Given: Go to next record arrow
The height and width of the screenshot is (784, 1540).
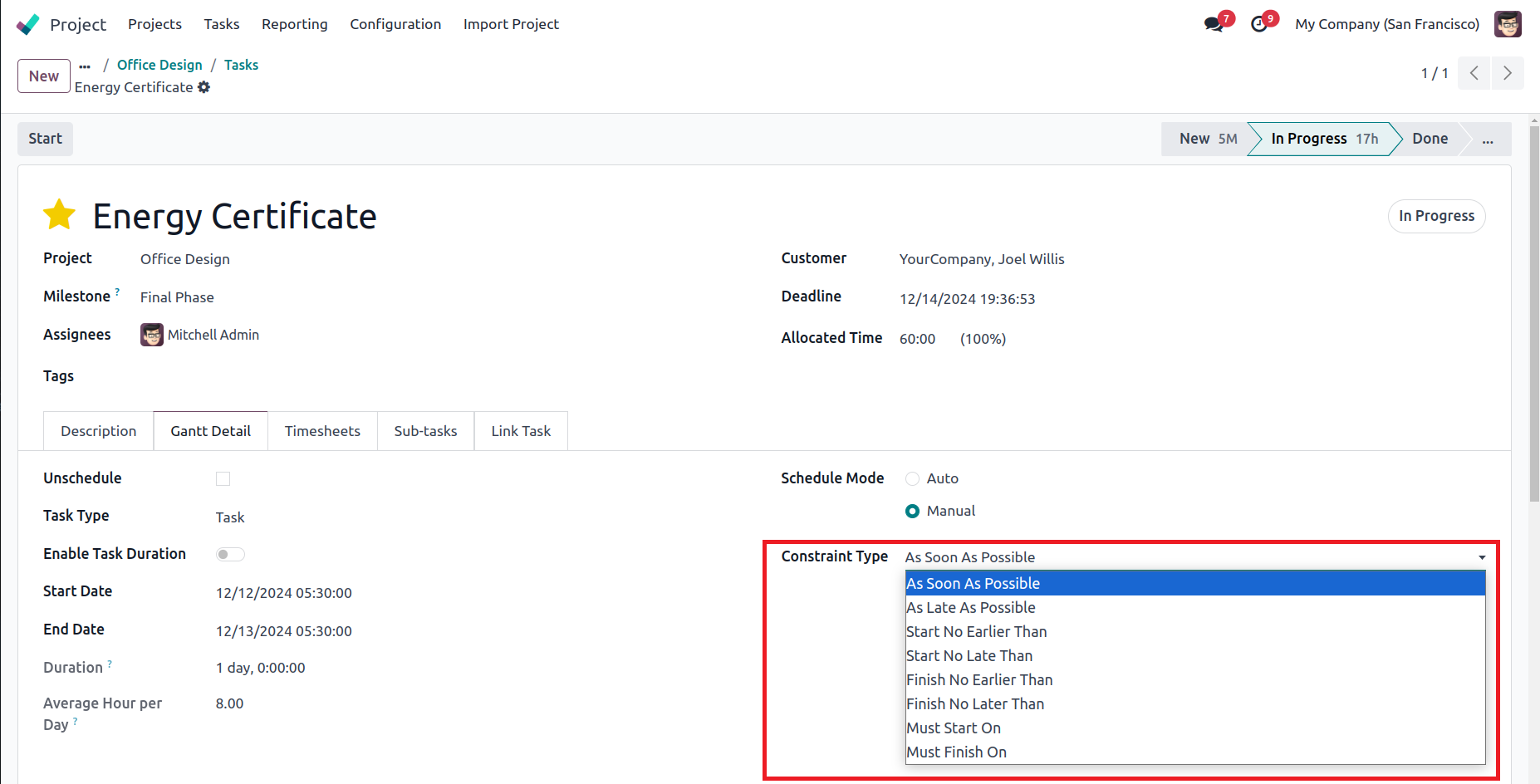Looking at the screenshot, I should pyautogui.click(x=1507, y=73).
